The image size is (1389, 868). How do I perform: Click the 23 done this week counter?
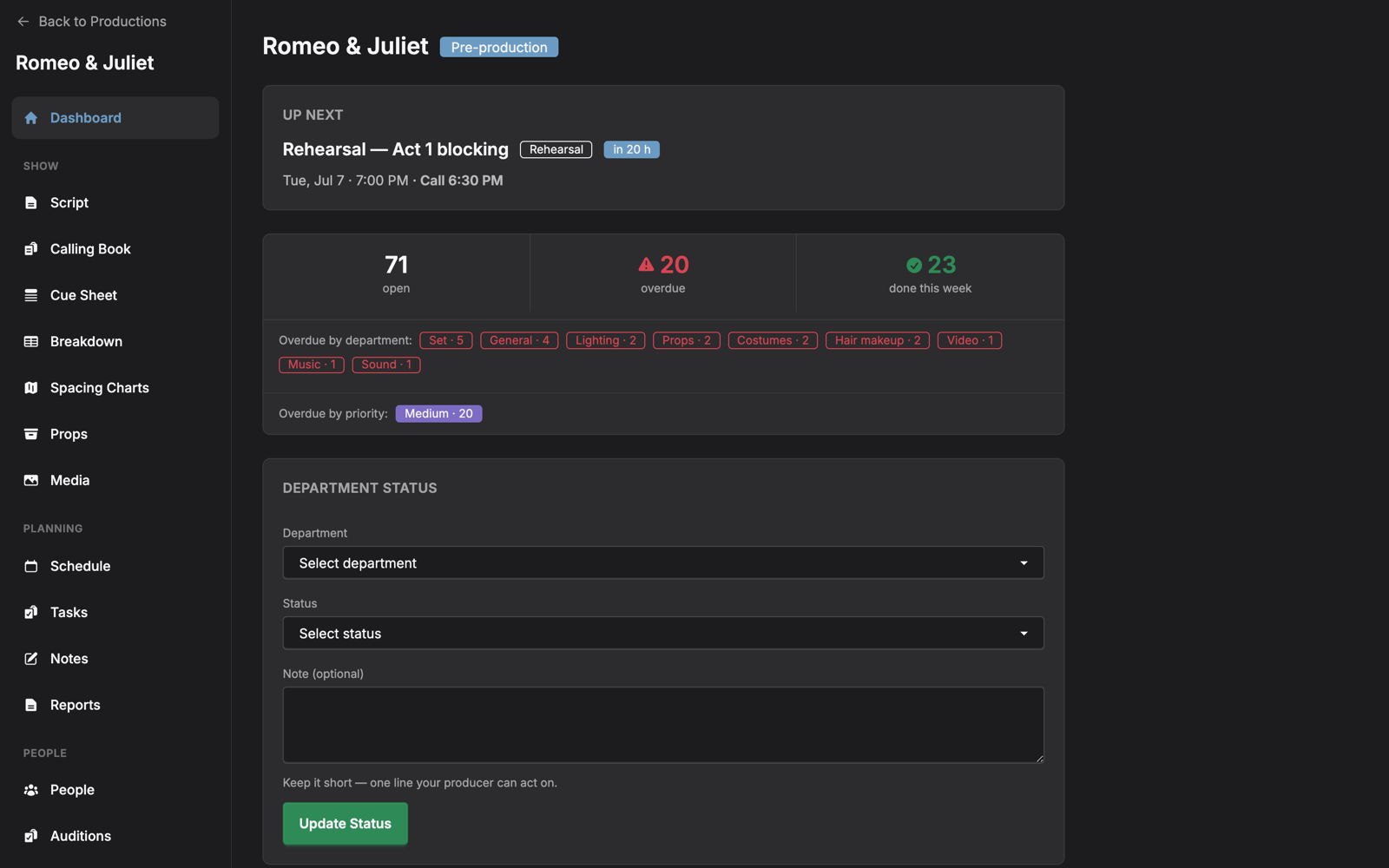[930, 273]
